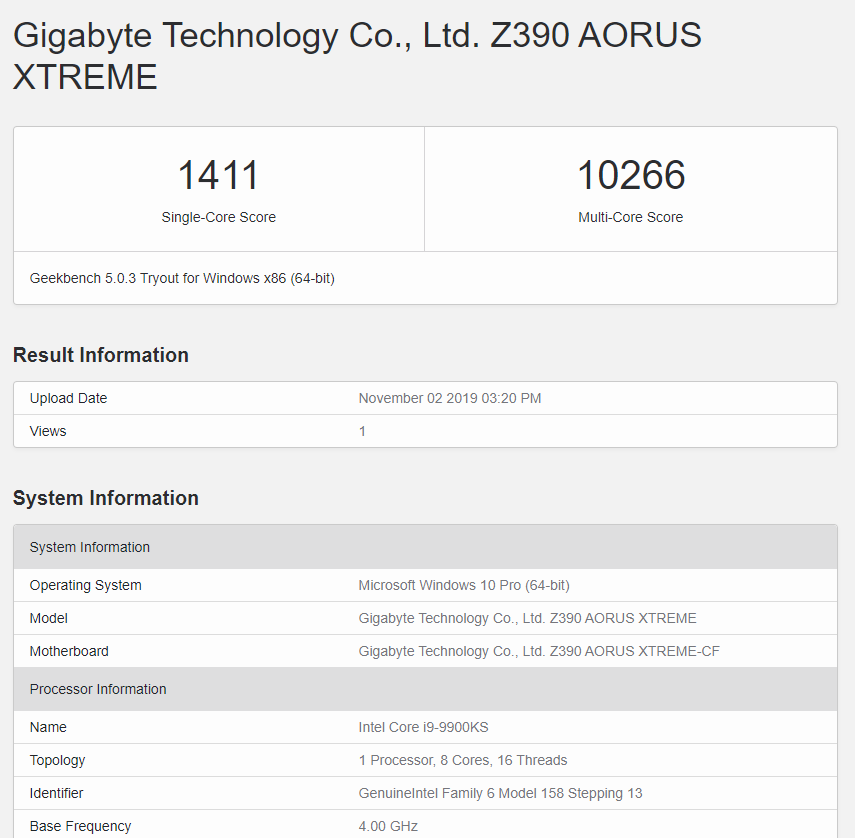Click the 'Topology' row label
The width and height of the screenshot is (855, 838).
(57, 761)
